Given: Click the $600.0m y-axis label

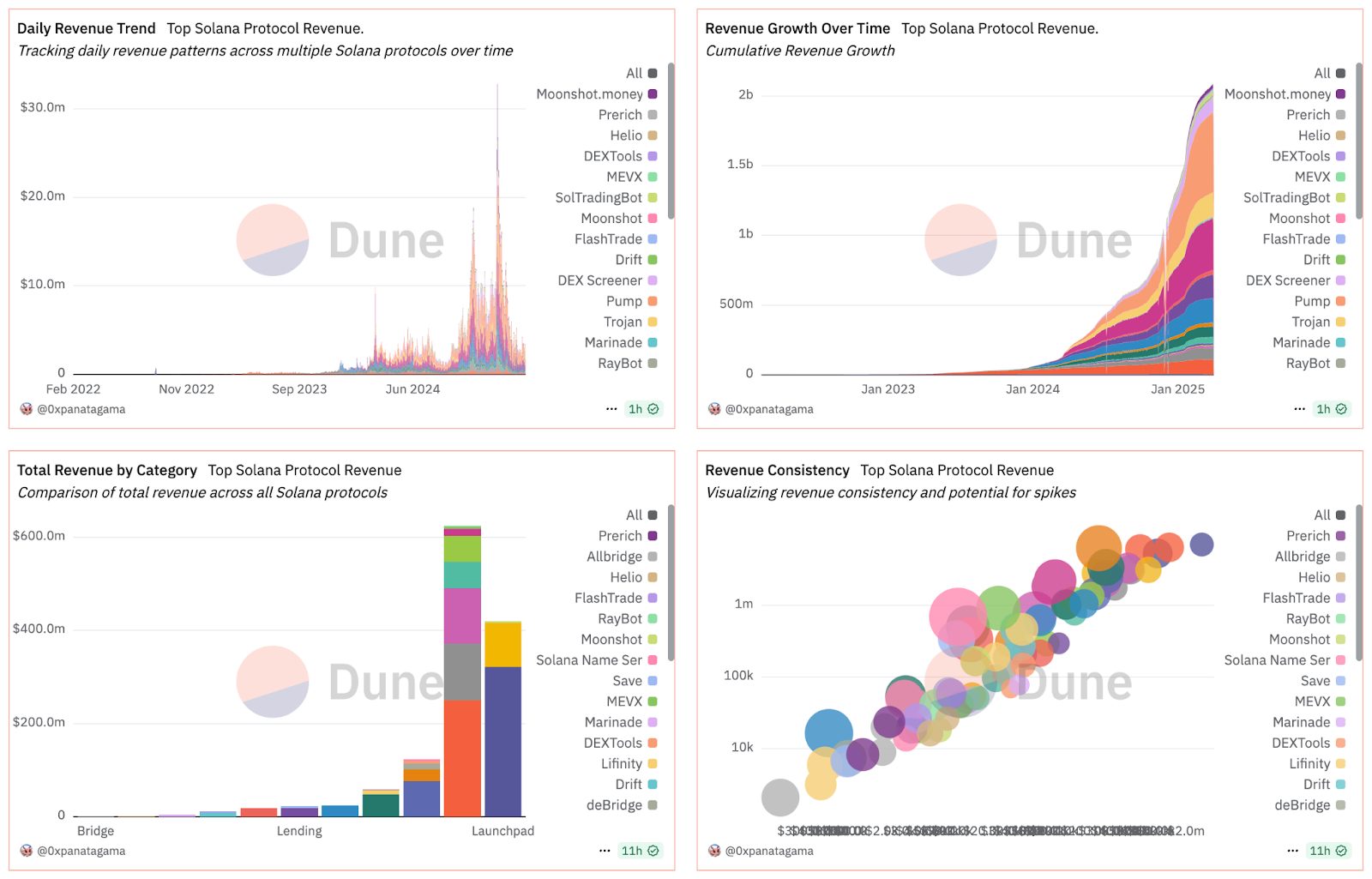Looking at the screenshot, I should (39, 536).
